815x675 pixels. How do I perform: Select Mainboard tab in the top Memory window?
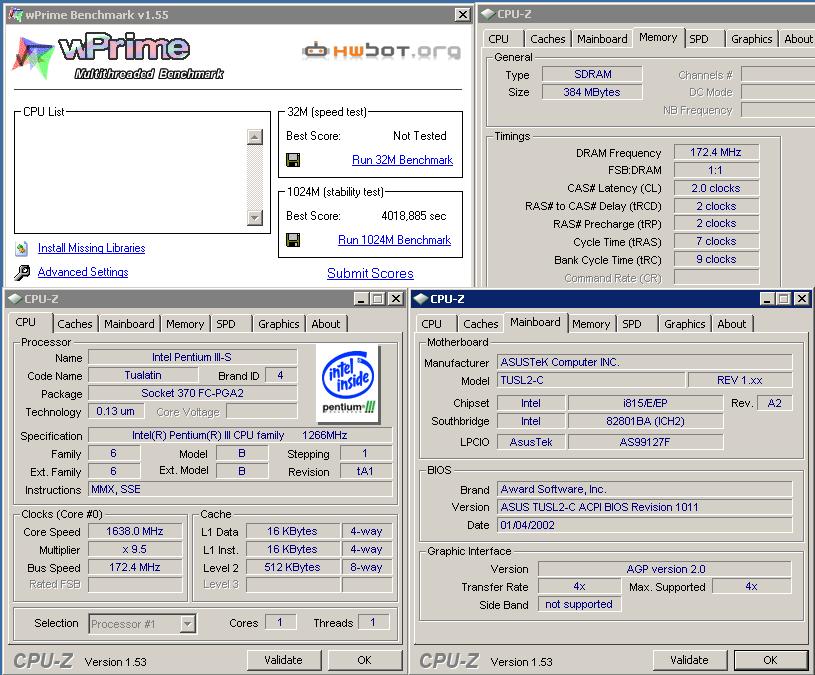click(602, 39)
